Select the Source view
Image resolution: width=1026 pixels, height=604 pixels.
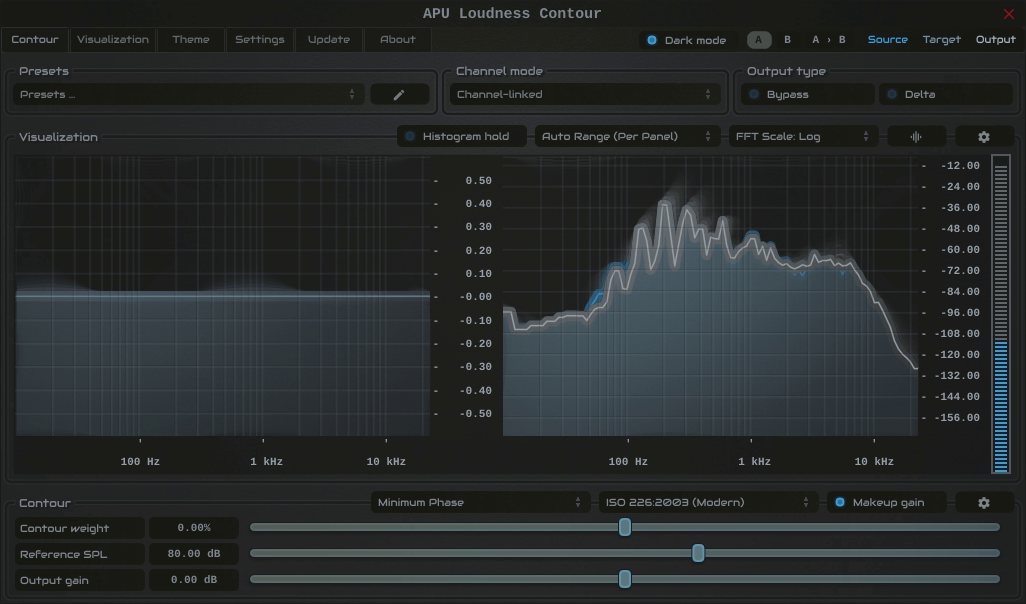pos(887,40)
